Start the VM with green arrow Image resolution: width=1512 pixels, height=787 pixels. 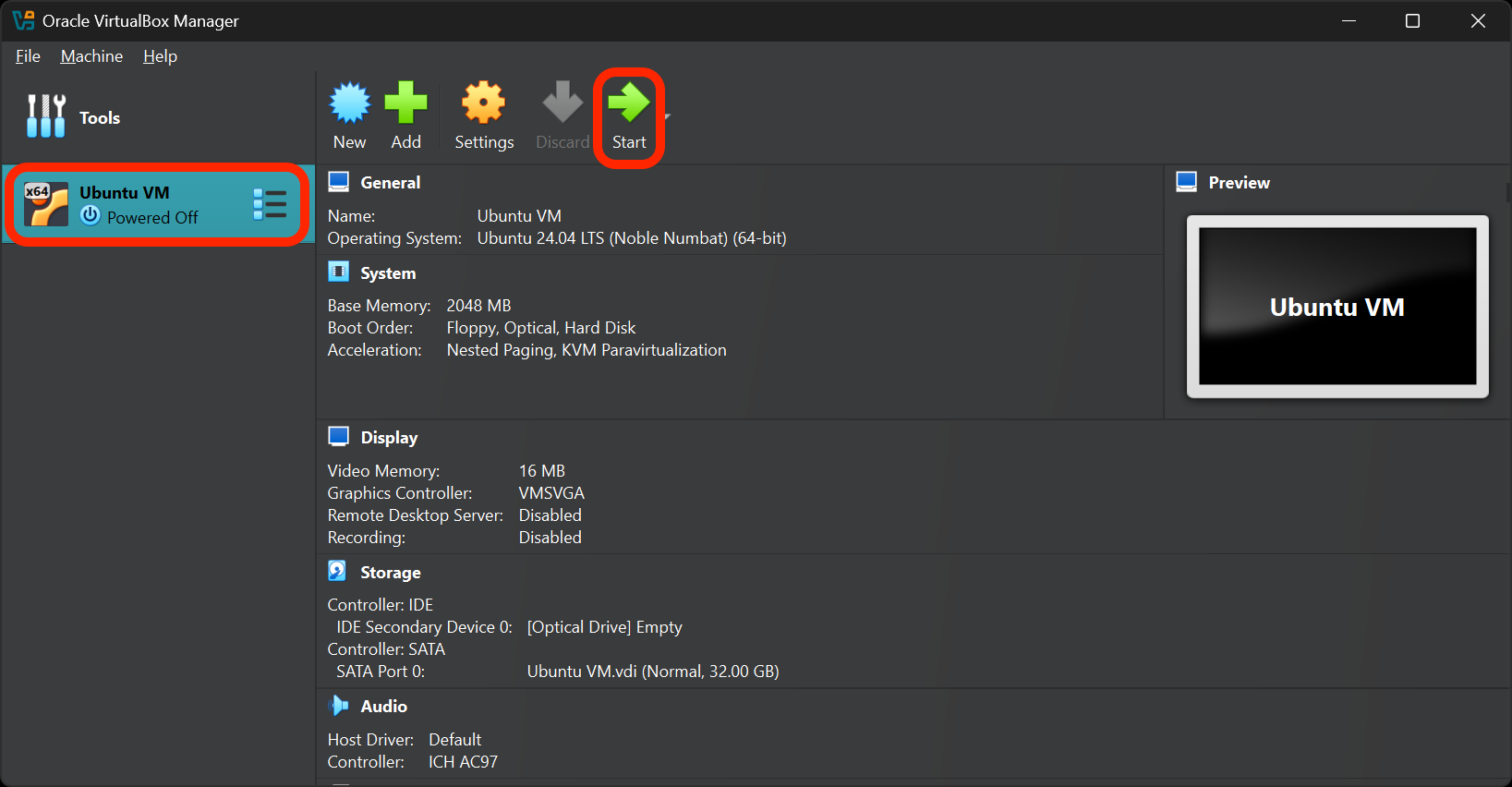(629, 103)
